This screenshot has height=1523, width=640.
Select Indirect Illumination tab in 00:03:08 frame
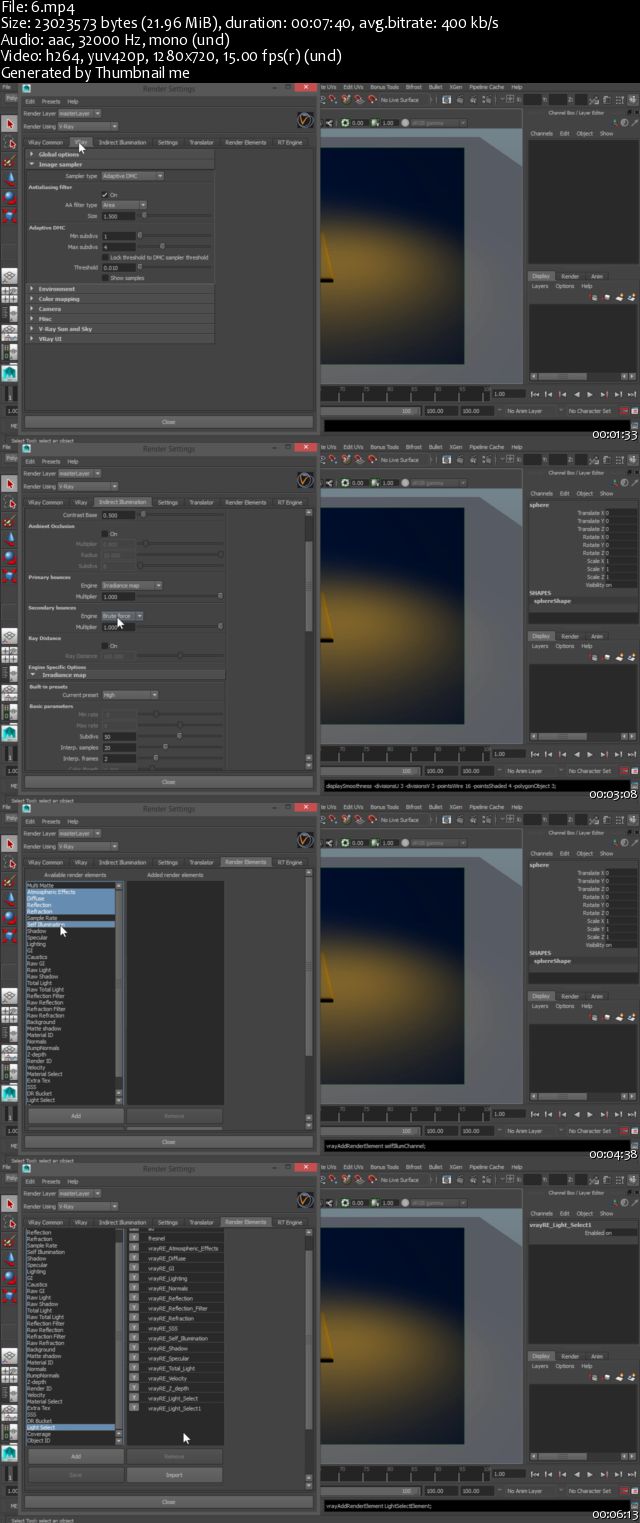122,502
